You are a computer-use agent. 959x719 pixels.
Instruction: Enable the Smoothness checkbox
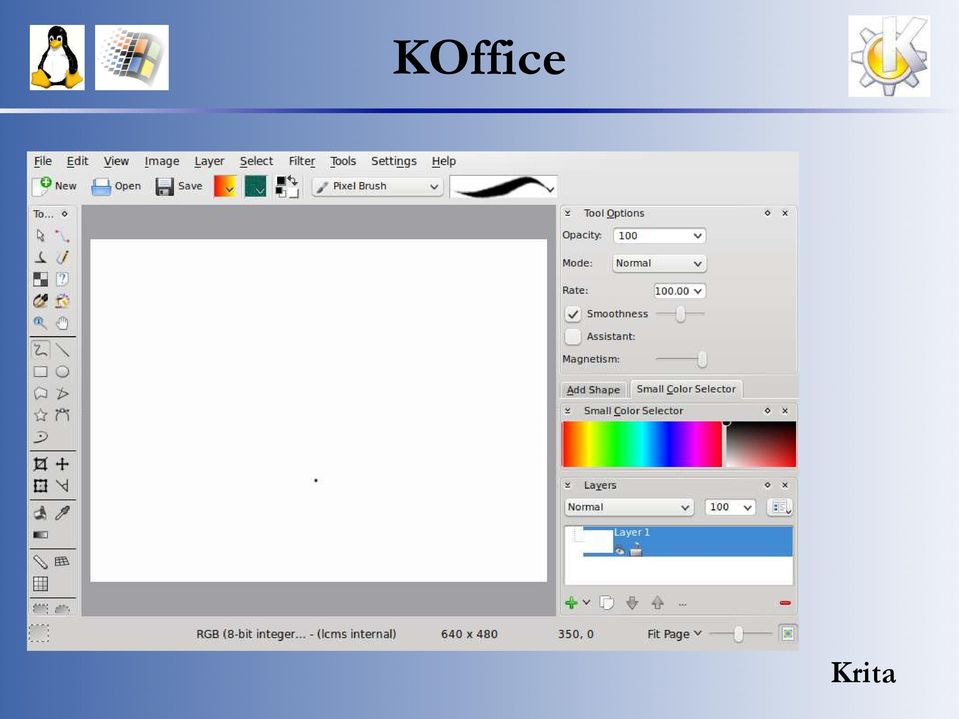click(x=572, y=314)
